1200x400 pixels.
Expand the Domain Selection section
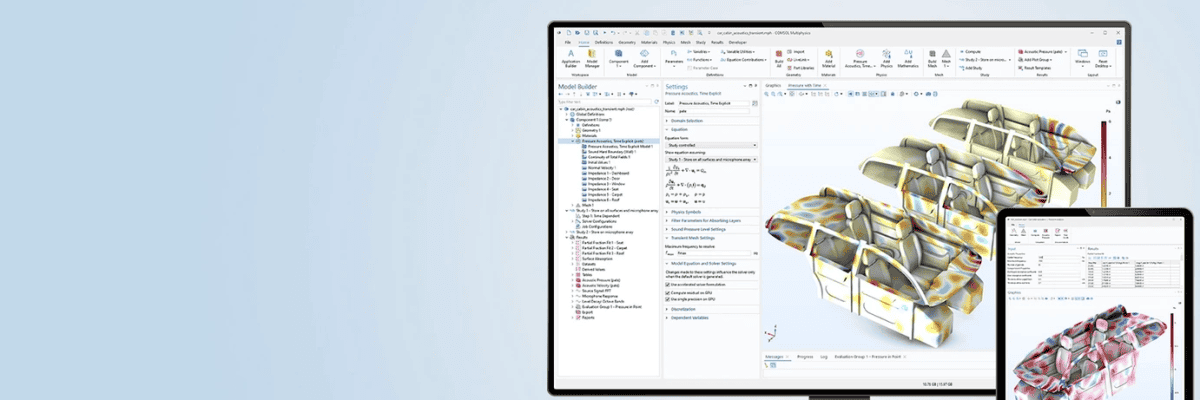[686, 121]
